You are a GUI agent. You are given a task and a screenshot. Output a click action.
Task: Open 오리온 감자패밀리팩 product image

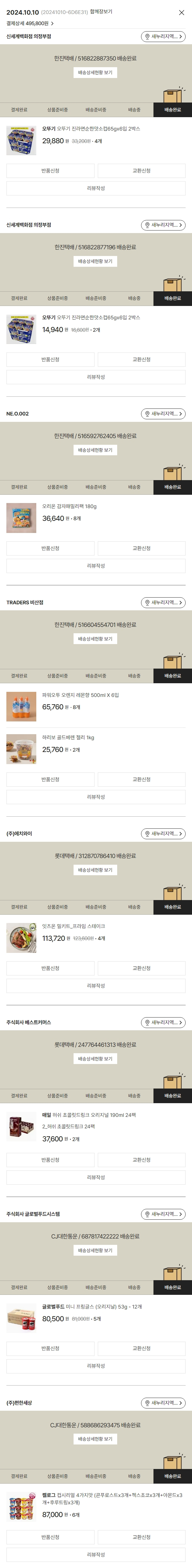point(21,518)
